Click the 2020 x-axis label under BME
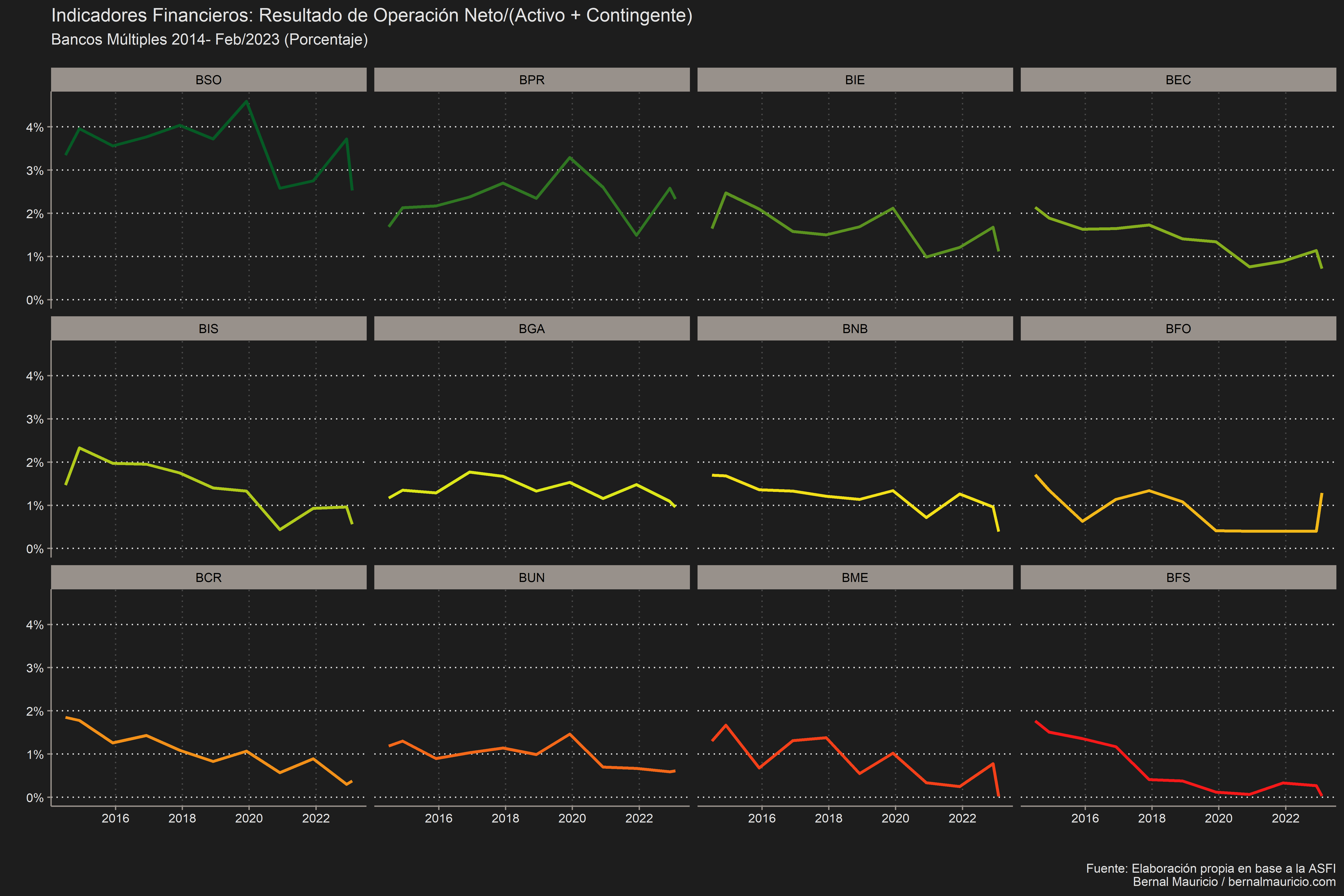 (895, 818)
